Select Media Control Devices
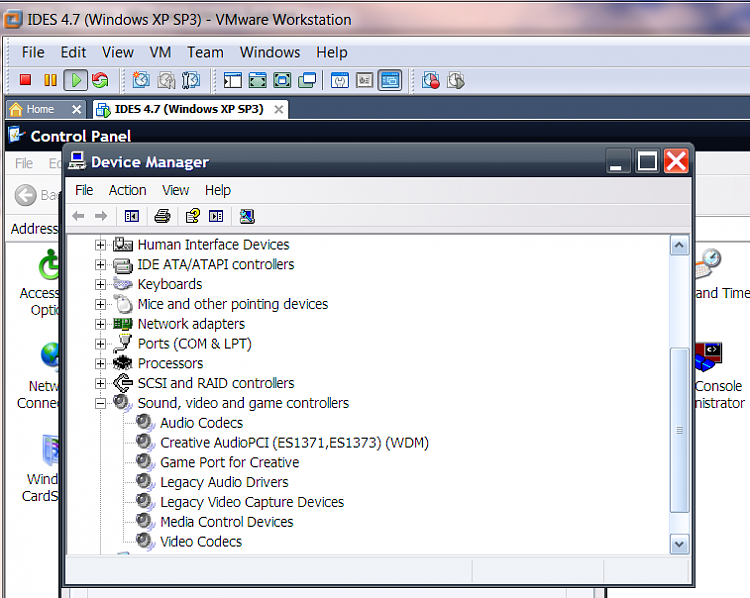Image resolution: width=750 pixels, height=598 pixels. coord(227,522)
